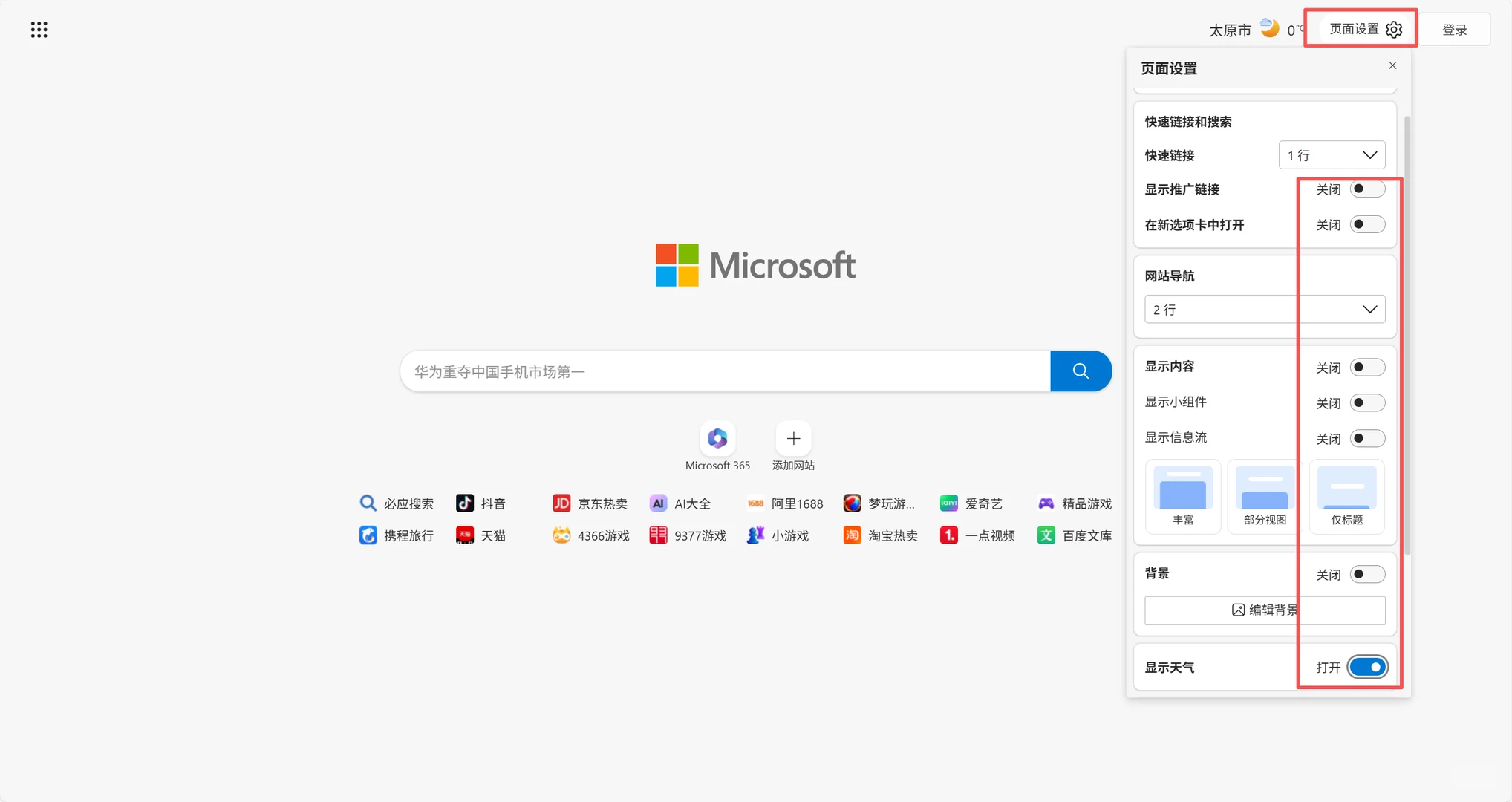Turn off the 显示天气 switch
The height and width of the screenshot is (802, 1512).
[x=1366, y=667]
